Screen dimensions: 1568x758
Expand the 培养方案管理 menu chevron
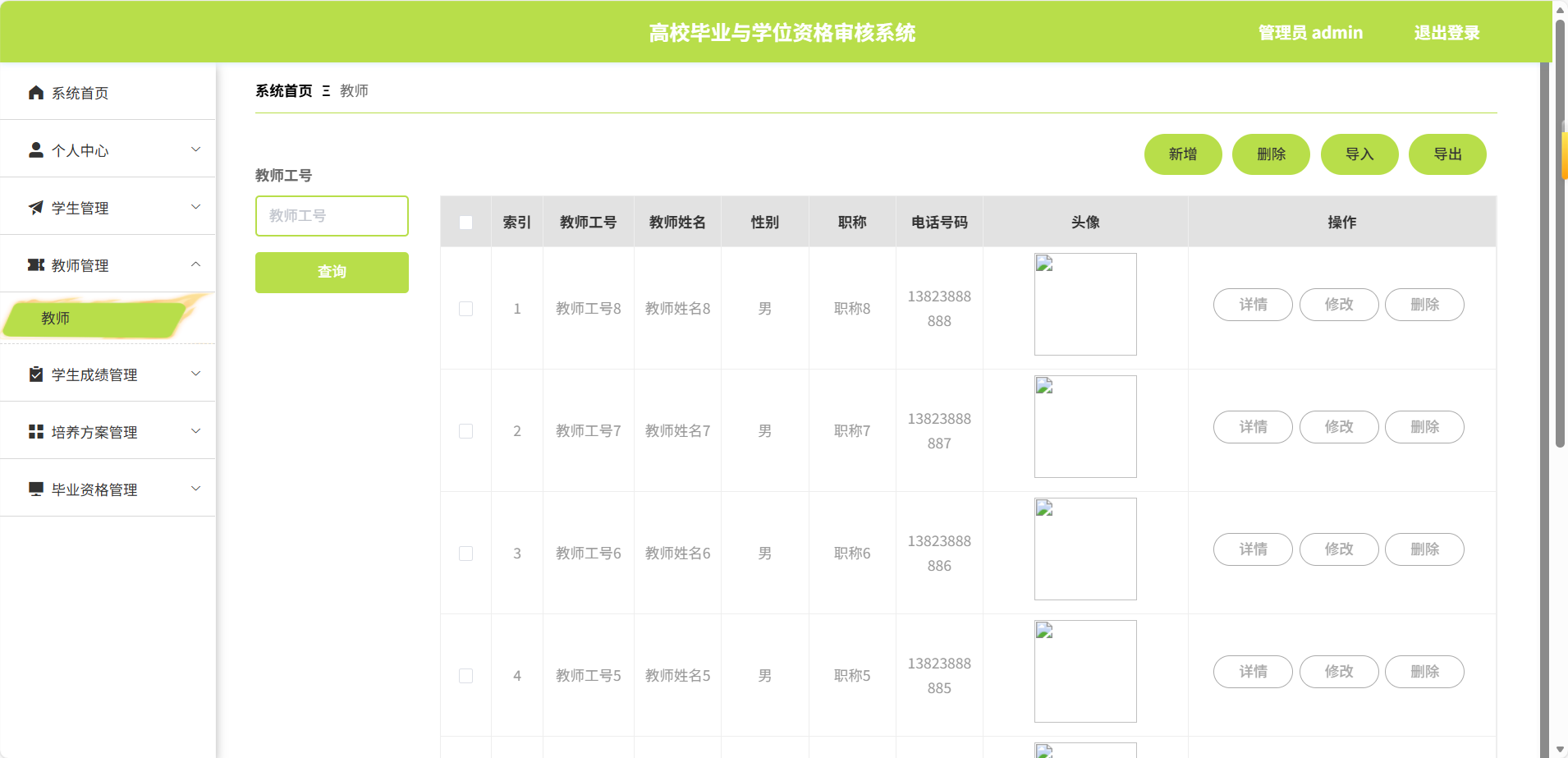pos(196,431)
